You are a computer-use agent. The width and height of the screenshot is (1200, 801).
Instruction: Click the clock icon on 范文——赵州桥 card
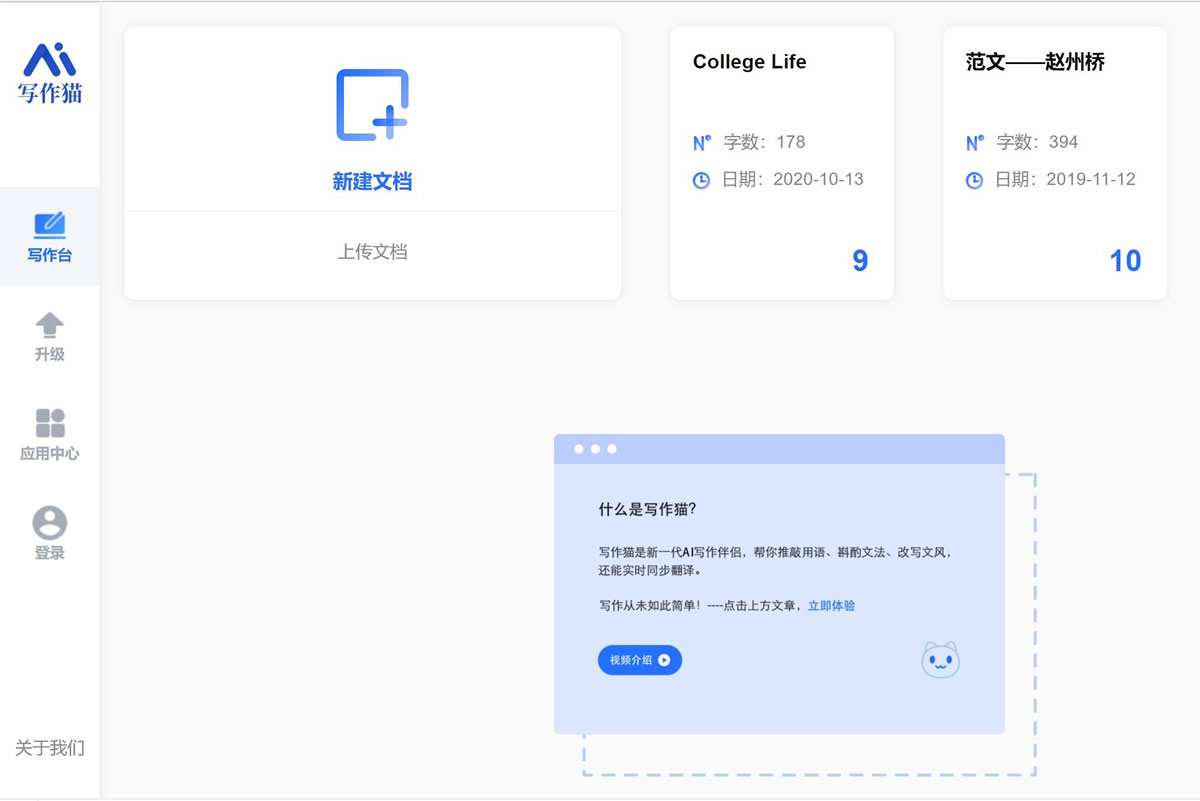(974, 180)
